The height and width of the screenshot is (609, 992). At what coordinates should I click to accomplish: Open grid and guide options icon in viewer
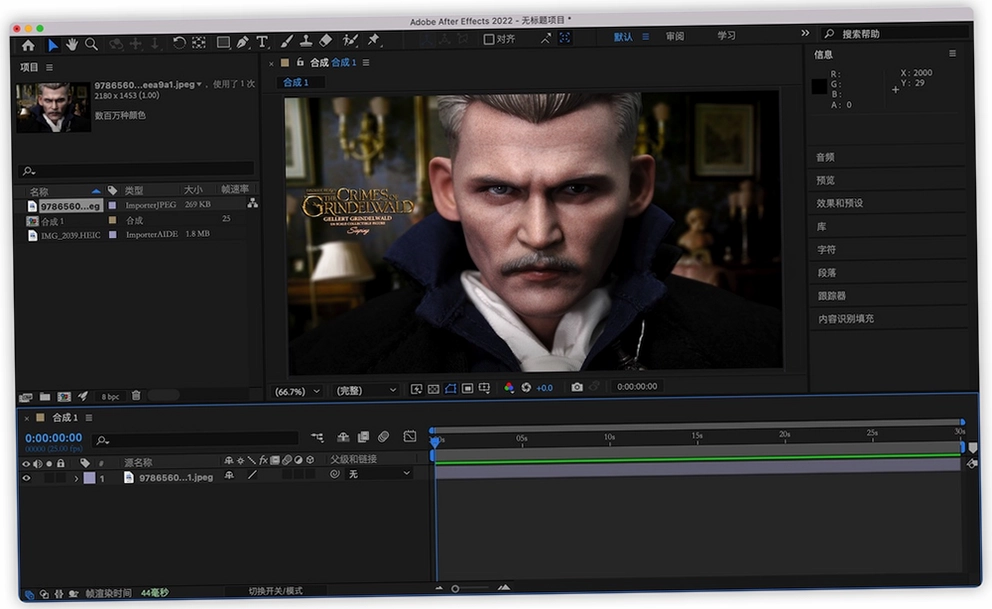pyautogui.click(x=484, y=388)
